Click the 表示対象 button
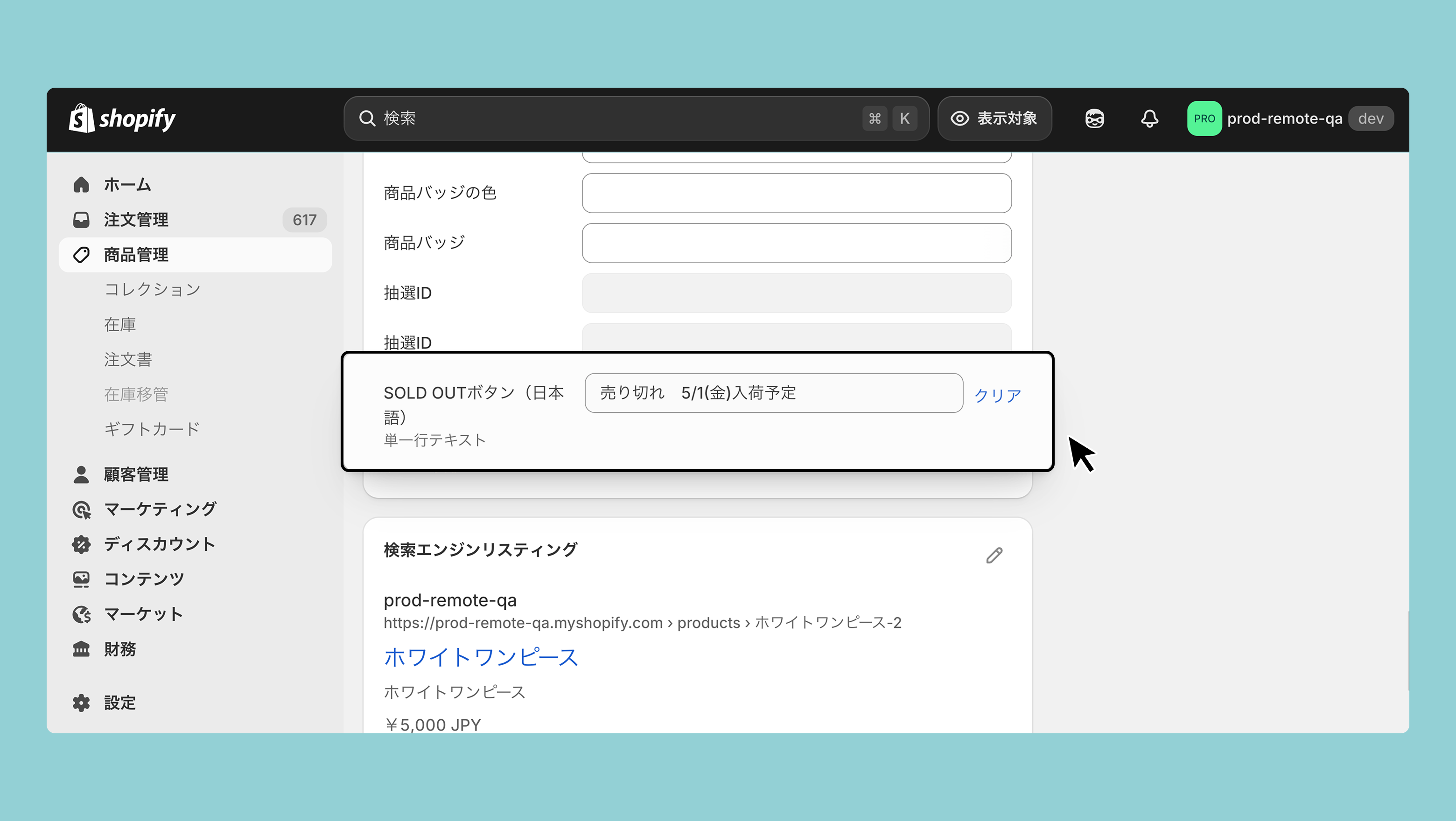This screenshot has width=1456, height=821. (x=995, y=118)
